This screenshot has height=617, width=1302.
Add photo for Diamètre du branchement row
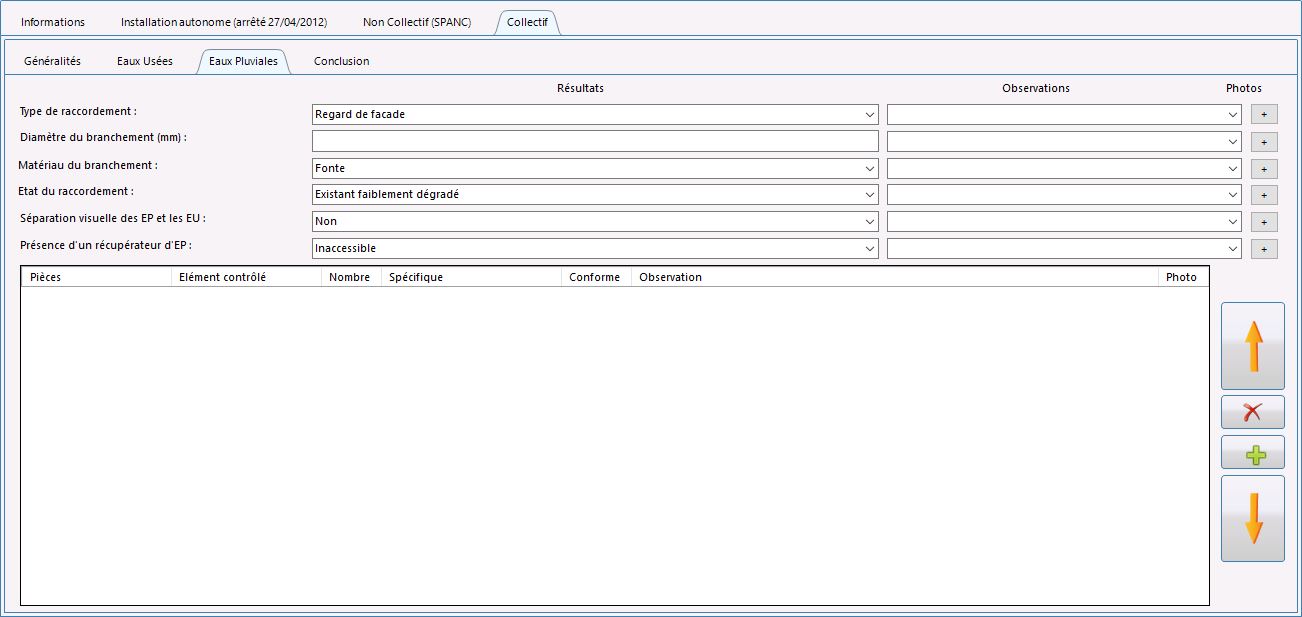1264,142
